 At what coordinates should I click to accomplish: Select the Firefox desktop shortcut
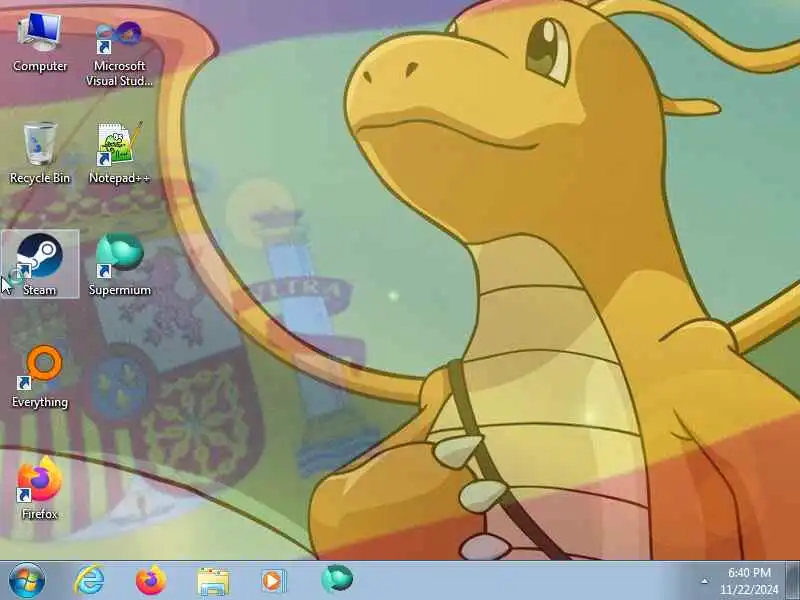pyautogui.click(x=40, y=489)
